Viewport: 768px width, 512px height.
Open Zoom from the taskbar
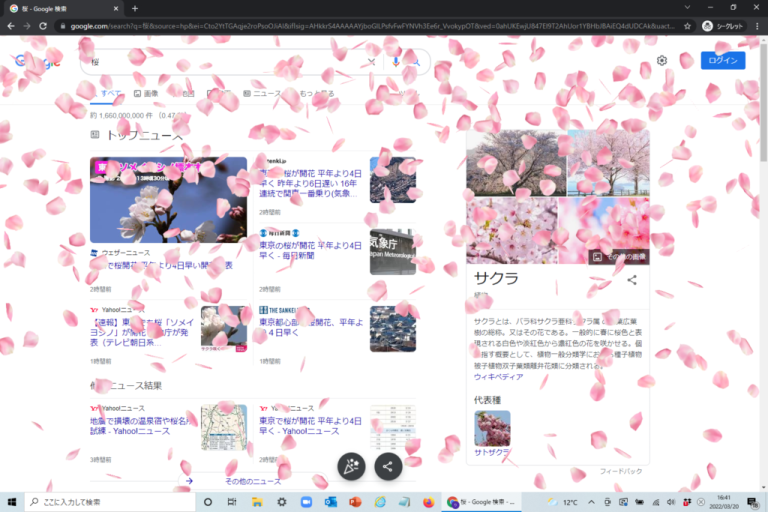tap(306, 501)
